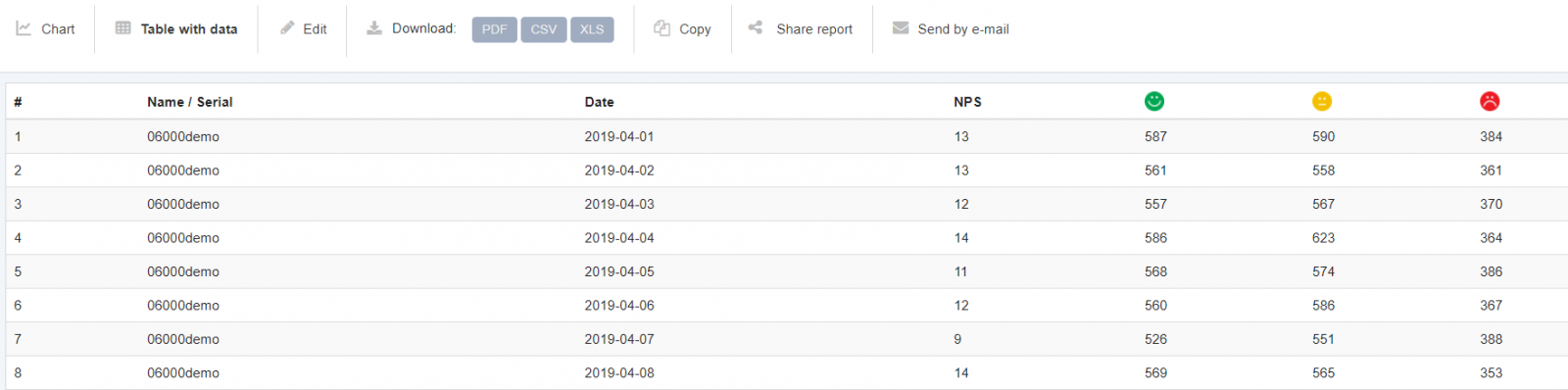Download the report as PDF
Viewport: 1568px width, 390px height.
(494, 29)
